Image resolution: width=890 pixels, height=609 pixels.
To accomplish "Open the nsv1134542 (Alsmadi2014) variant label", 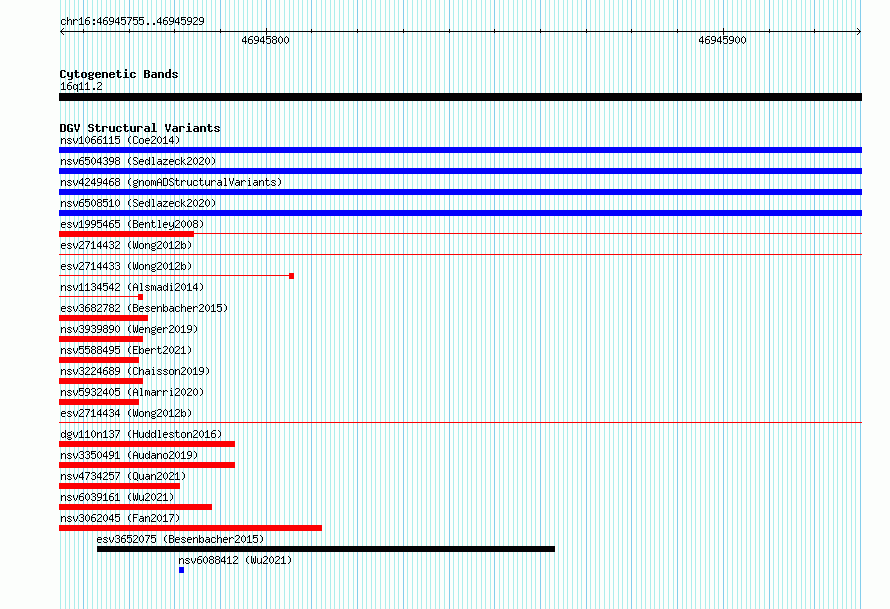I will (x=132, y=287).
